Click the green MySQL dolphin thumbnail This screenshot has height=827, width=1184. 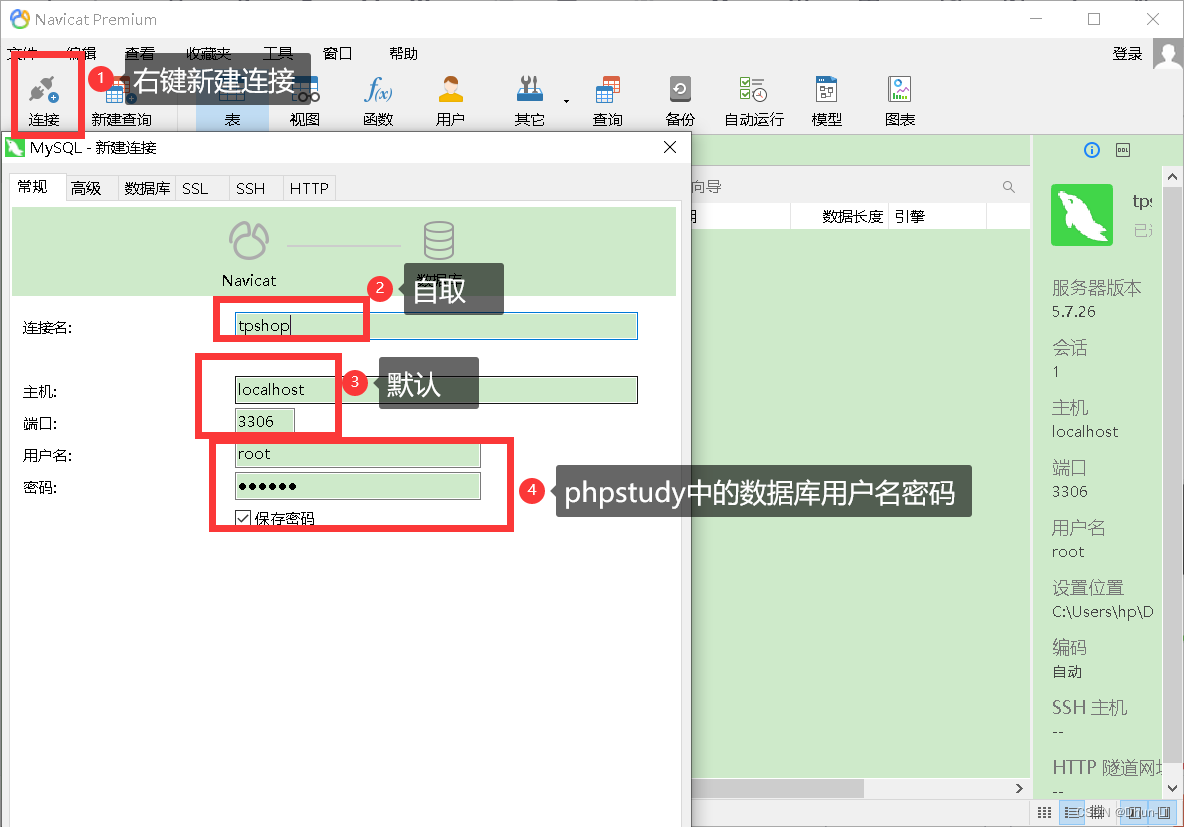pos(1081,214)
